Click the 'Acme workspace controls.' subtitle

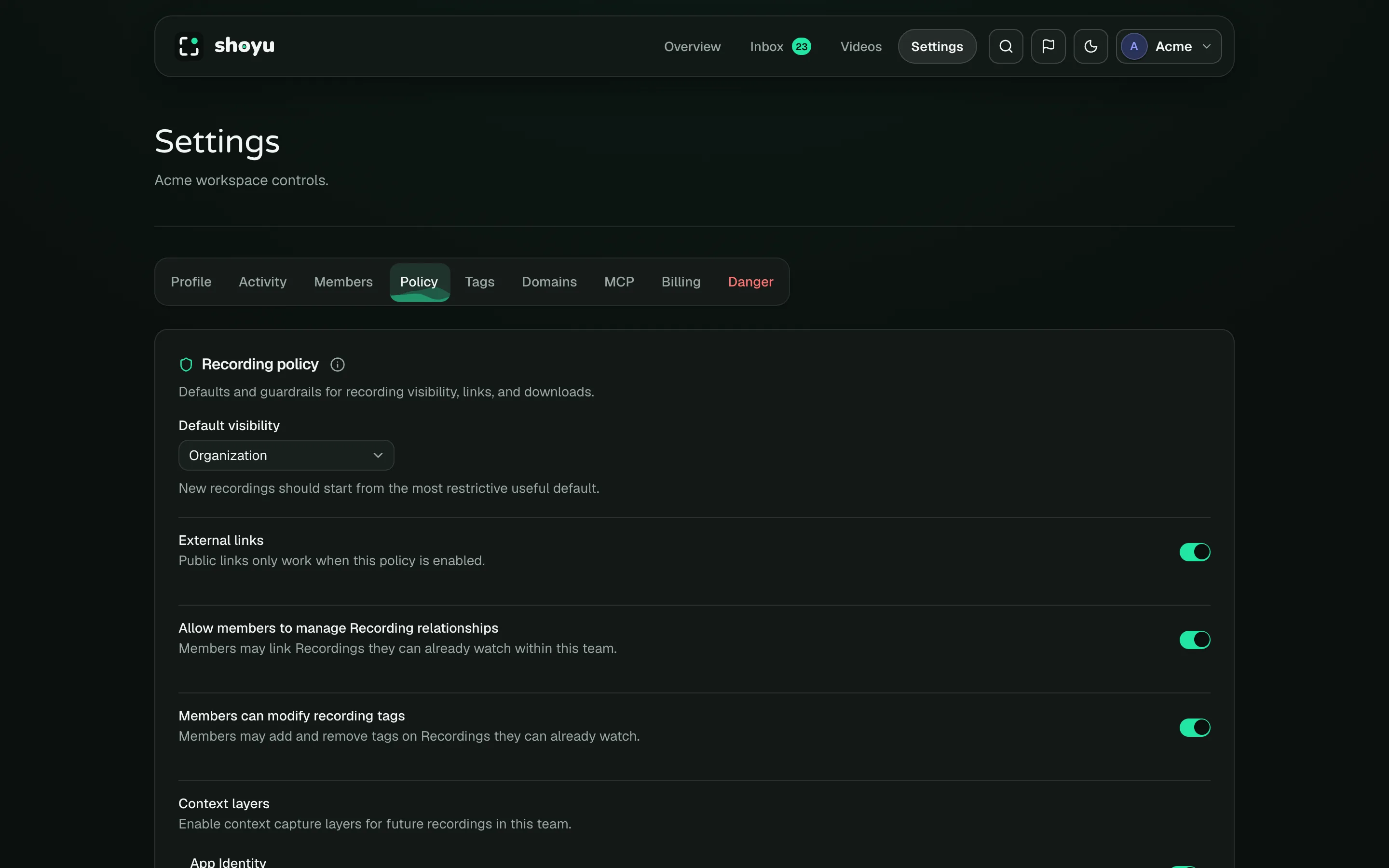241,180
